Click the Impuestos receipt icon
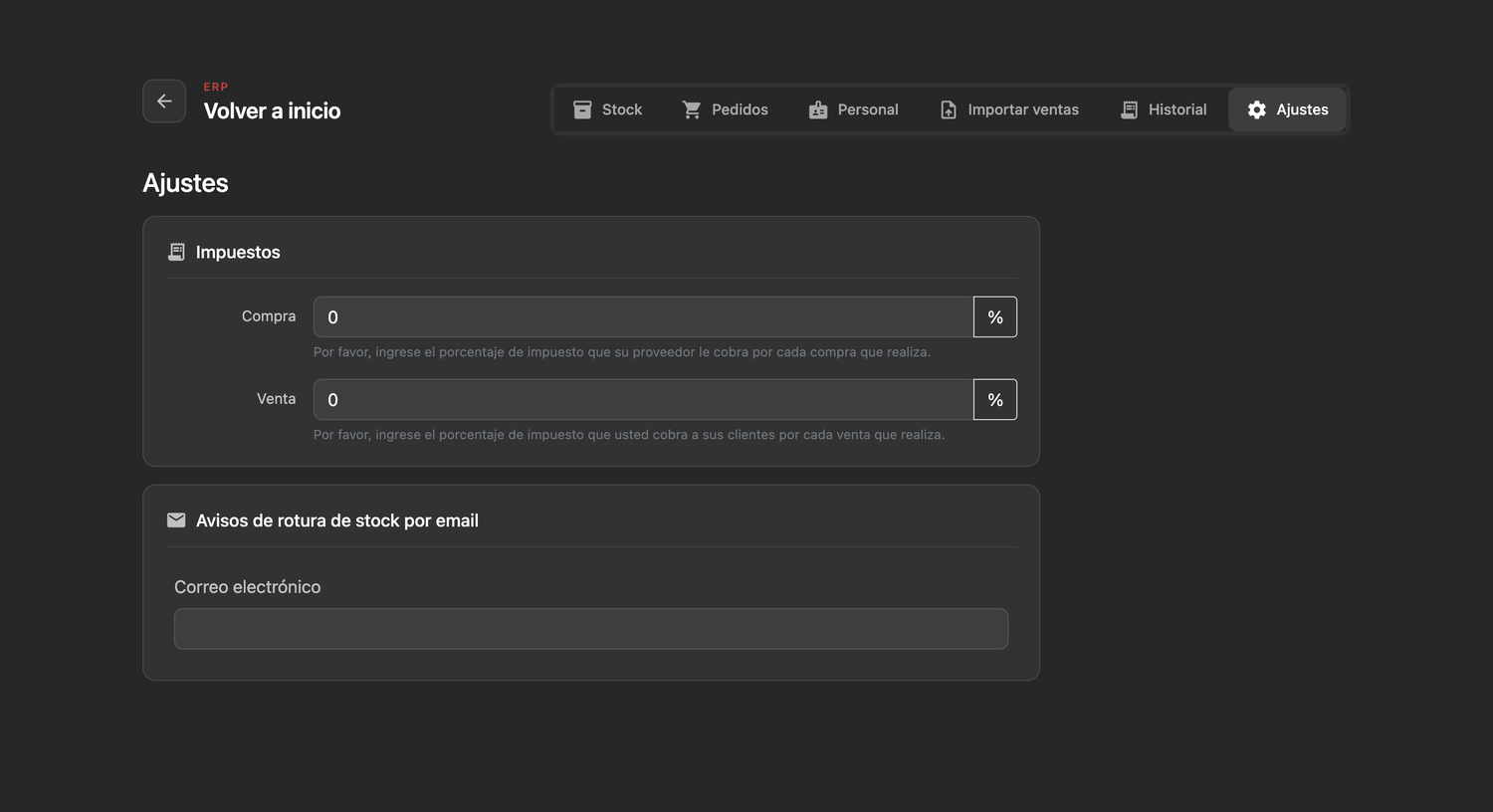The image size is (1493, 812). (x=176, y=252)
